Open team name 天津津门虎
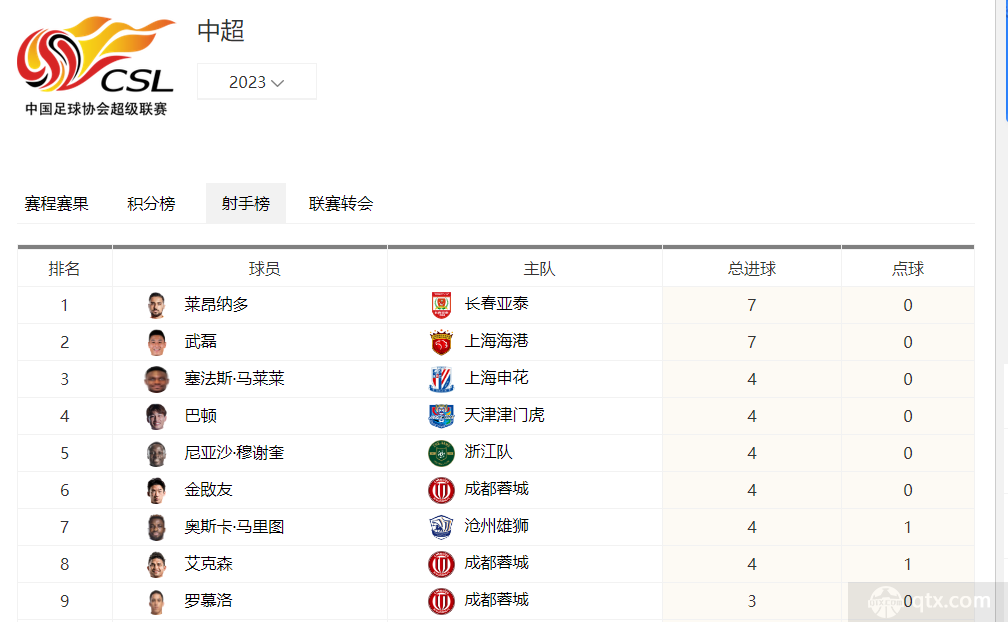Viewport: 1008px width, 622px height. coord(505,415)
